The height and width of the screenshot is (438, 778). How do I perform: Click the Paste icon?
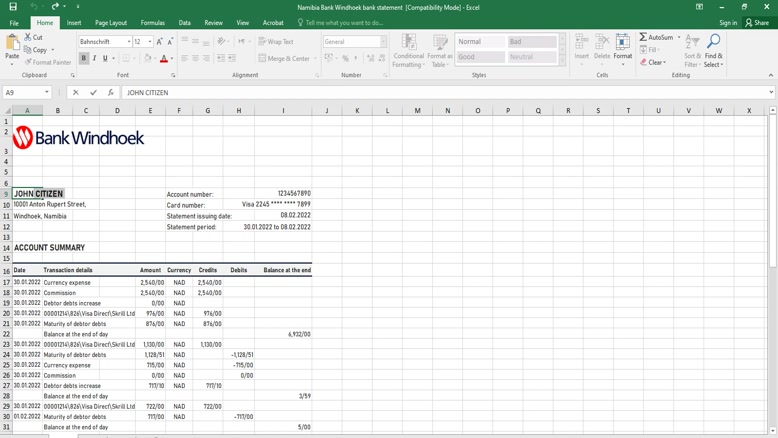tap(12, 43)
